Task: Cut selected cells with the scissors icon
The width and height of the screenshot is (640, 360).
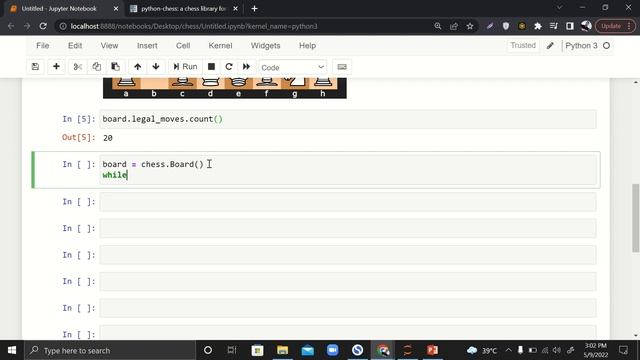Action: [78, 67]
